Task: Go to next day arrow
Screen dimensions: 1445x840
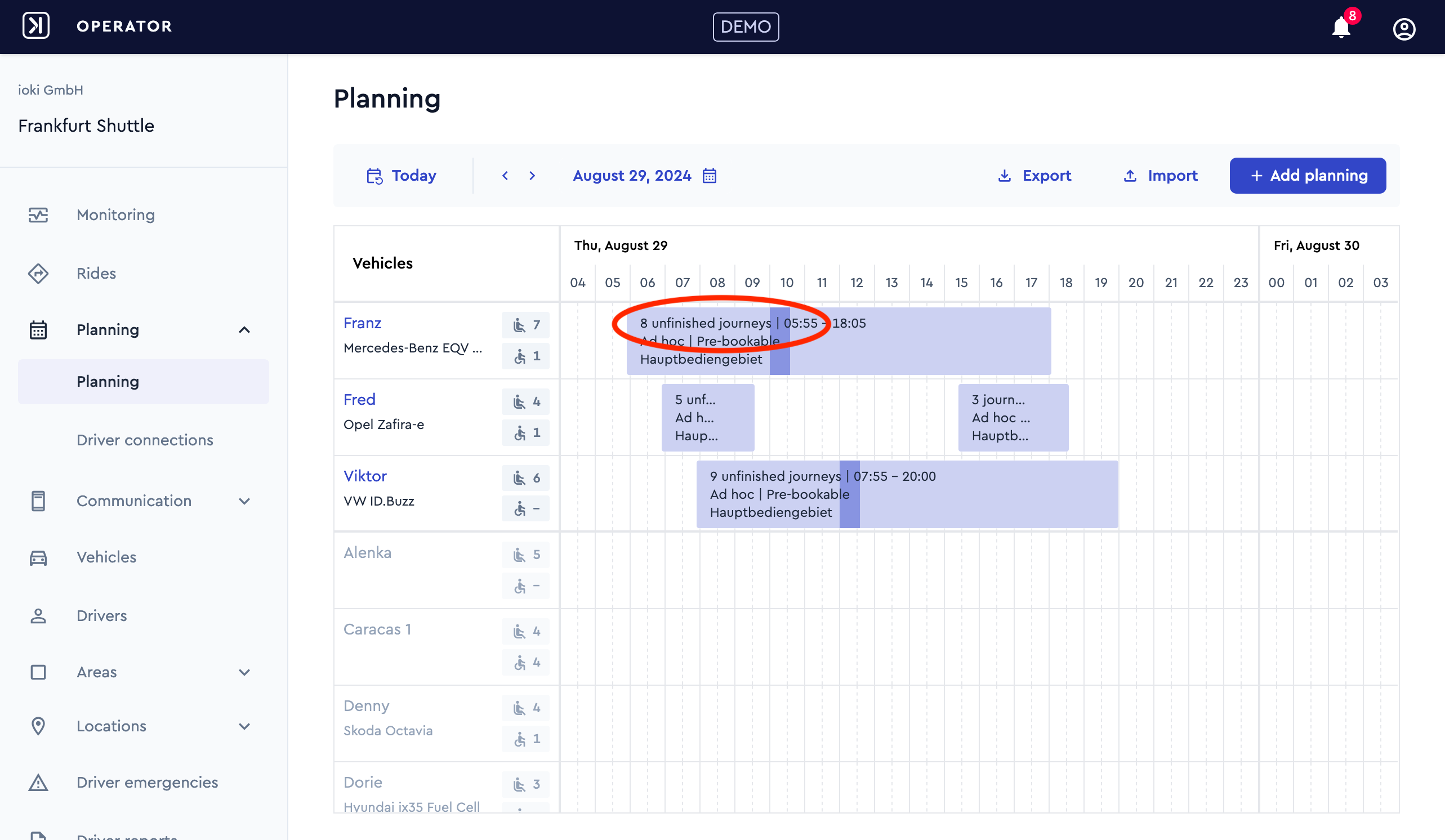Action: [x=532, y=176]
